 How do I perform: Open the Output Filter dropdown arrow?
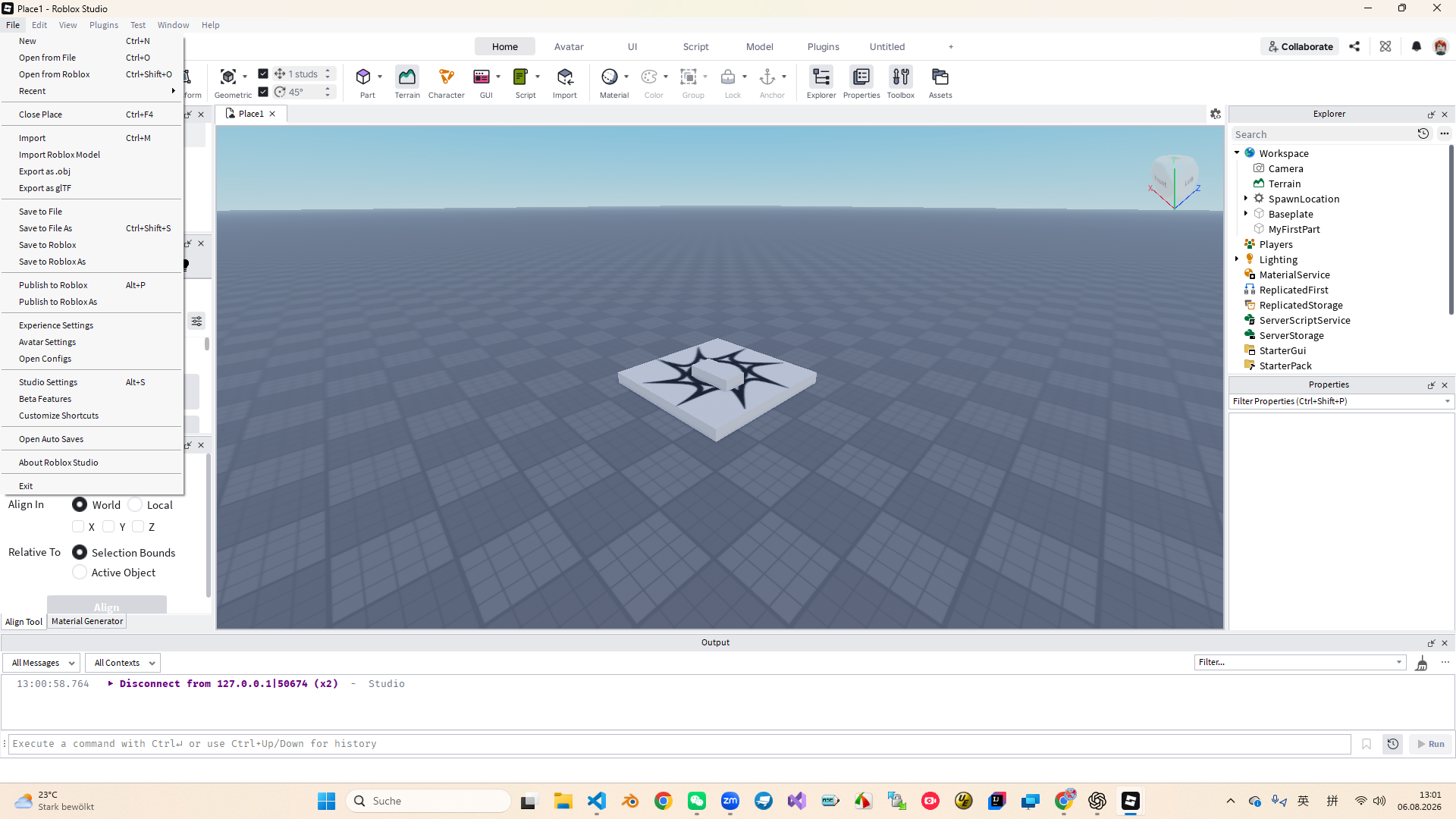[1399, 662]
